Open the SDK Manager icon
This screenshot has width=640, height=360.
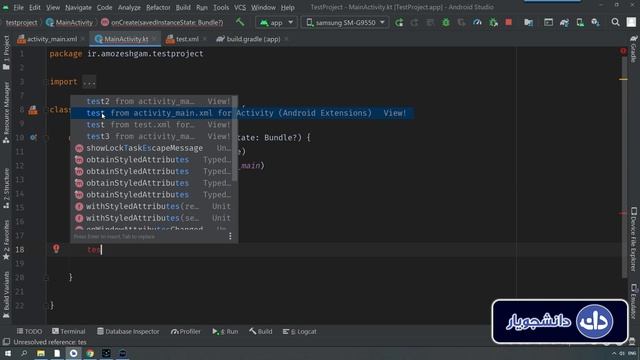[596, 22]
